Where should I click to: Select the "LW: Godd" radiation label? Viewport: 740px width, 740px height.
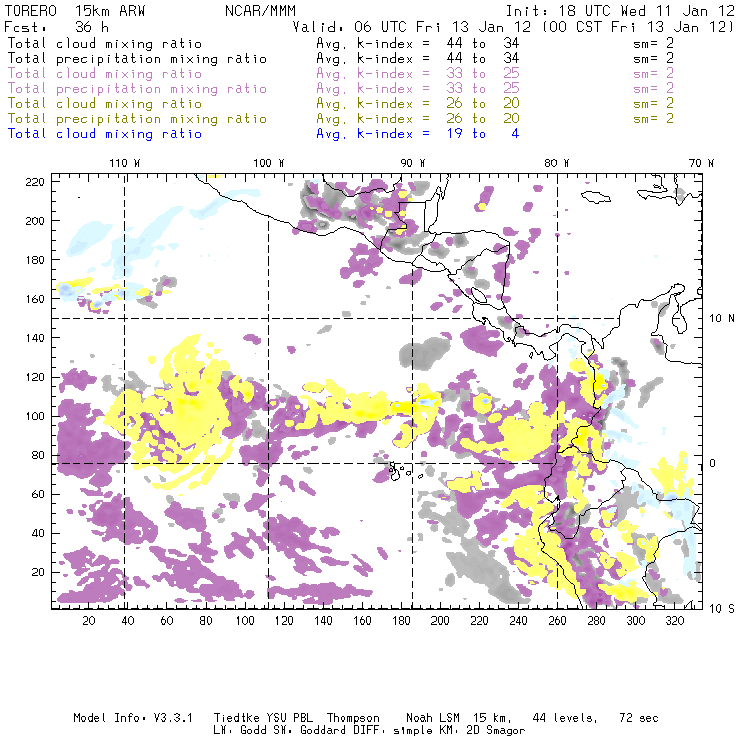point(240,731)
